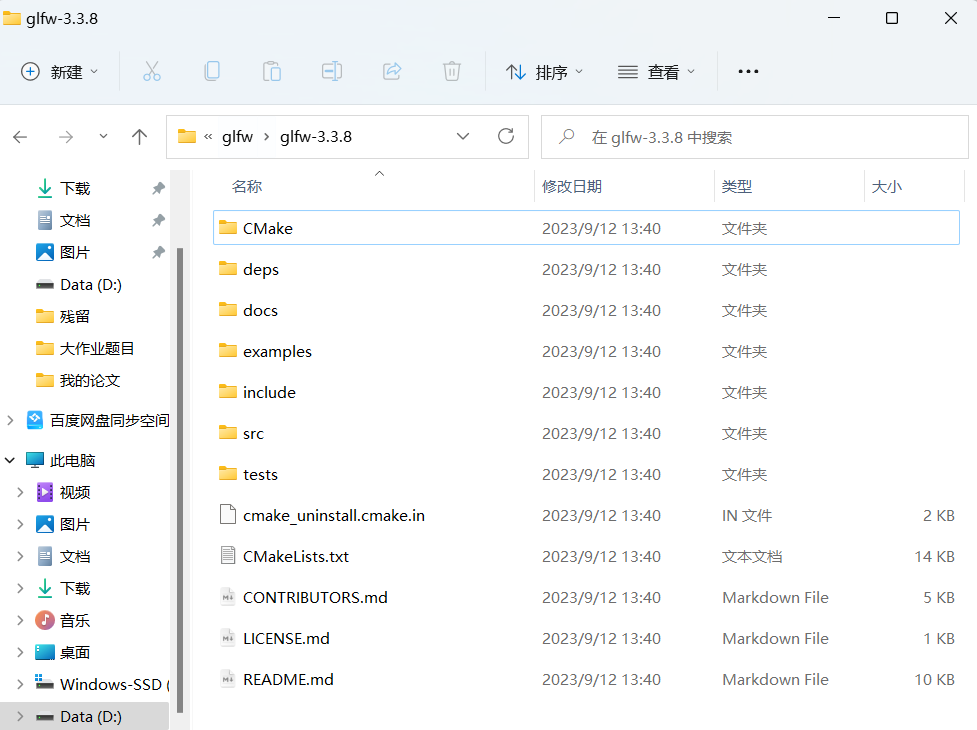The height and width of the screenshot is (730, 977).
Task: Click the cmake_uninstall.cmake.in file icon
Action: (x=228, y=514)
